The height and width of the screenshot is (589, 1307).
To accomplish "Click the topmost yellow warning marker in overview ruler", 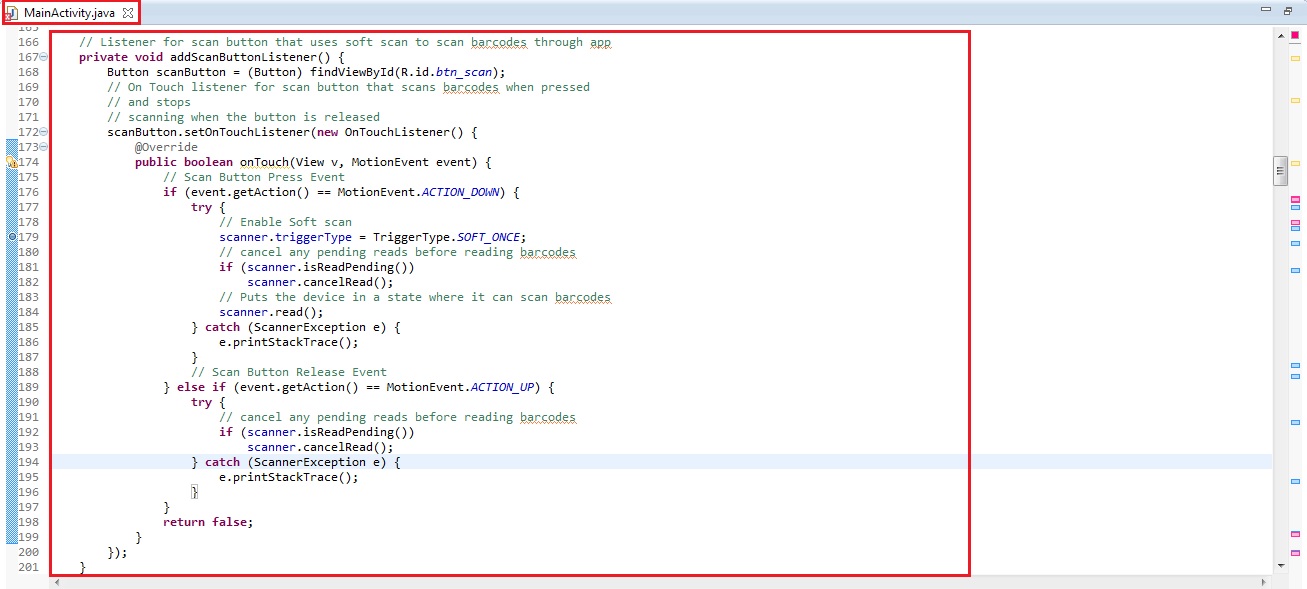I will pyautogui.click(x=1295, y=59).
